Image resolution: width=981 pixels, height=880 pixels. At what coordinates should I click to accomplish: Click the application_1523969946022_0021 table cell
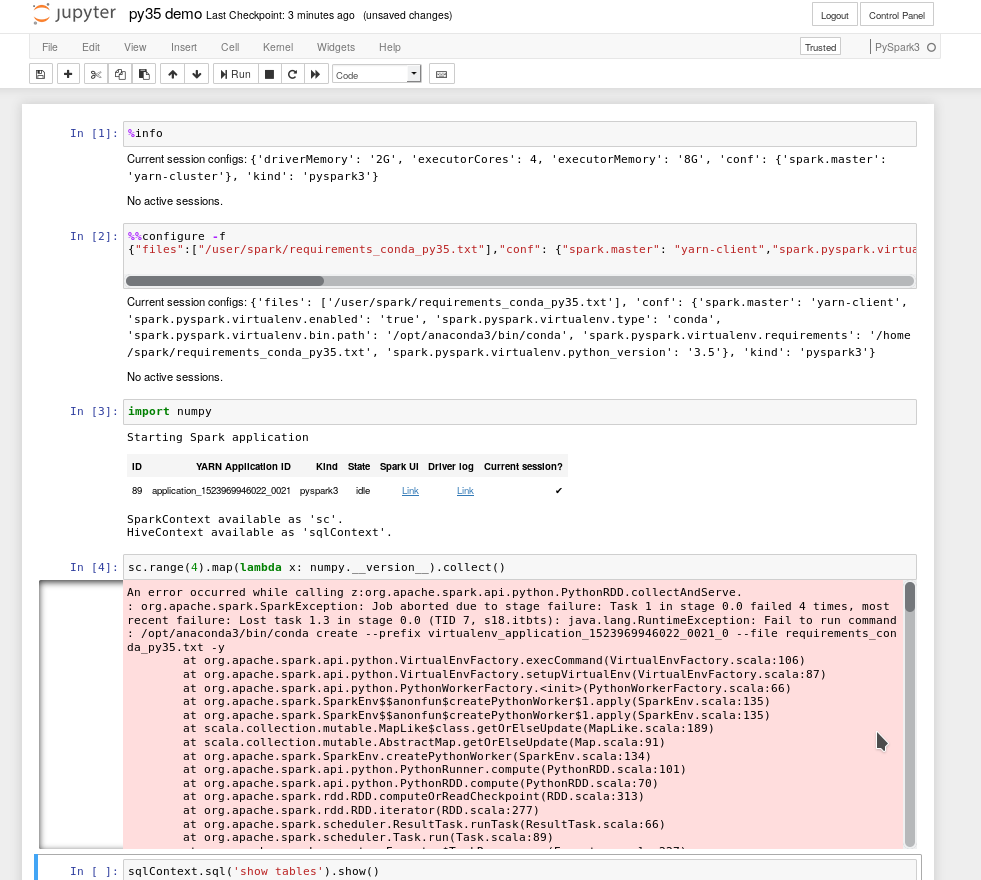click(x=221, y=490)
